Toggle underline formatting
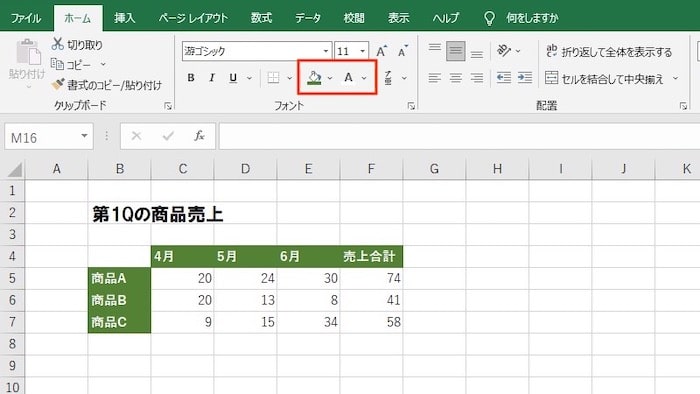 coord(233,78)
